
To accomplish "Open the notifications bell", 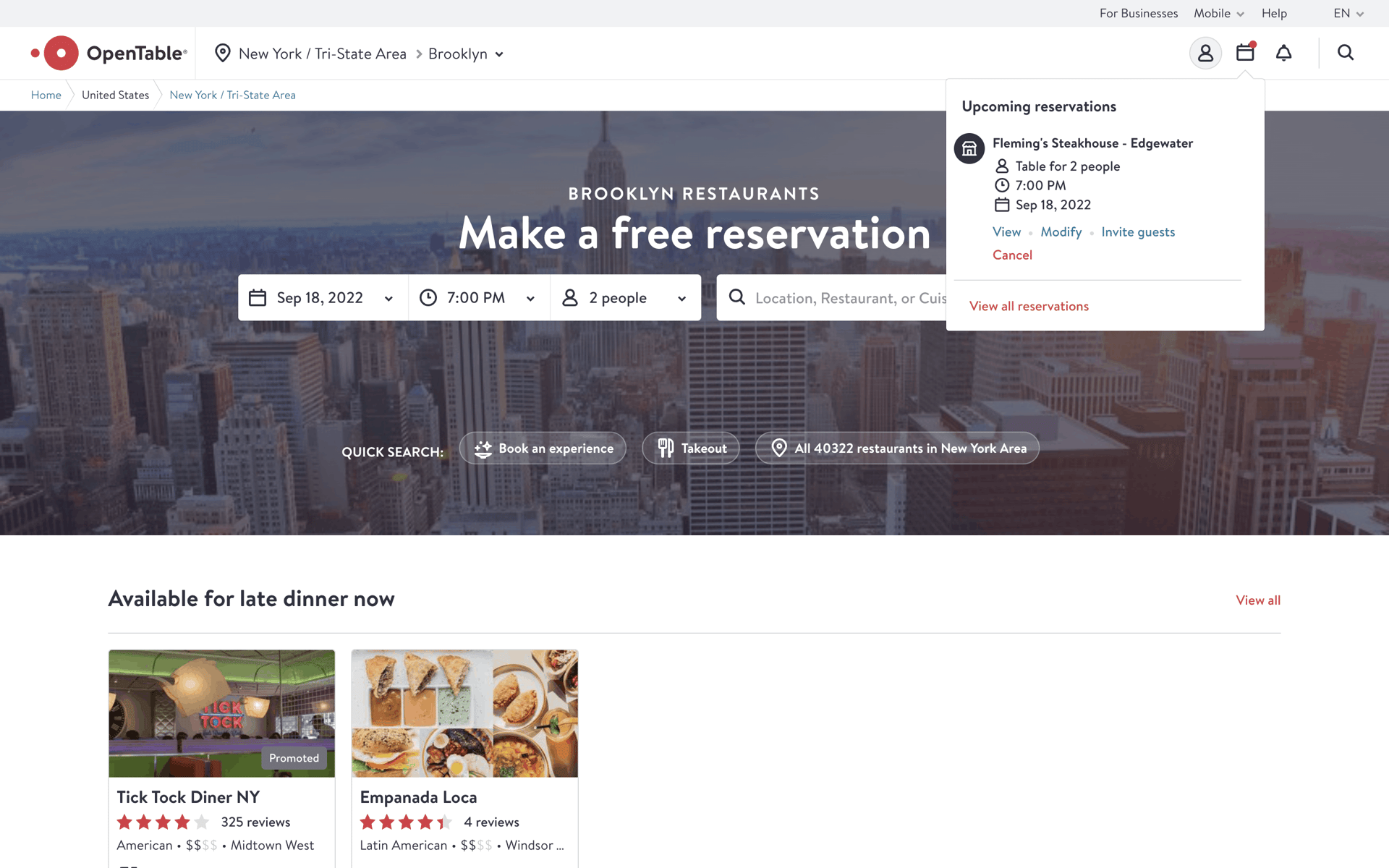I will 1283,53.
